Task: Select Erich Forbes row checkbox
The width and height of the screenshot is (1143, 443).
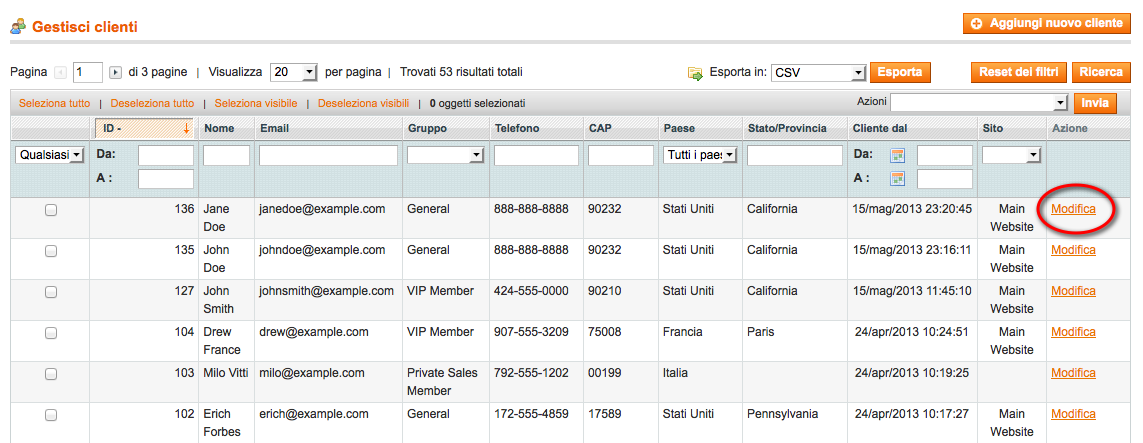Action: click(51, 415)
